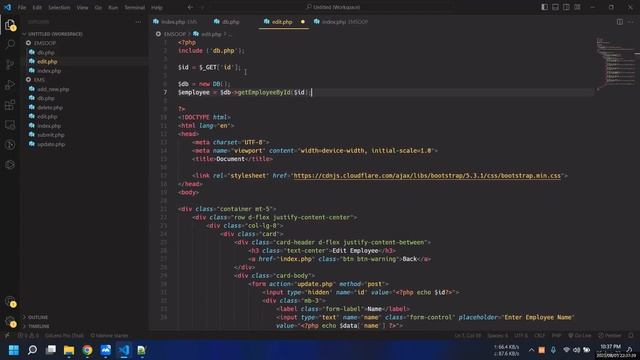The width and height of the screenshot is (640, 360).
Task: Open the Selection menu
Action: click(x=59, y=7)
